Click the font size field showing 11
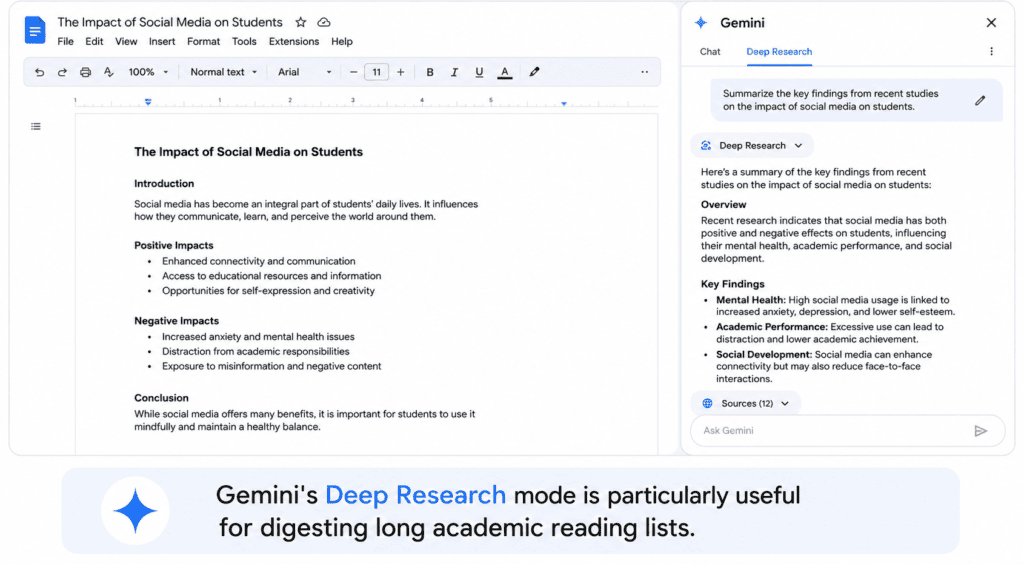Image resolution: width=1024 pixels, height=564 pixels. (x=377, y=72)
